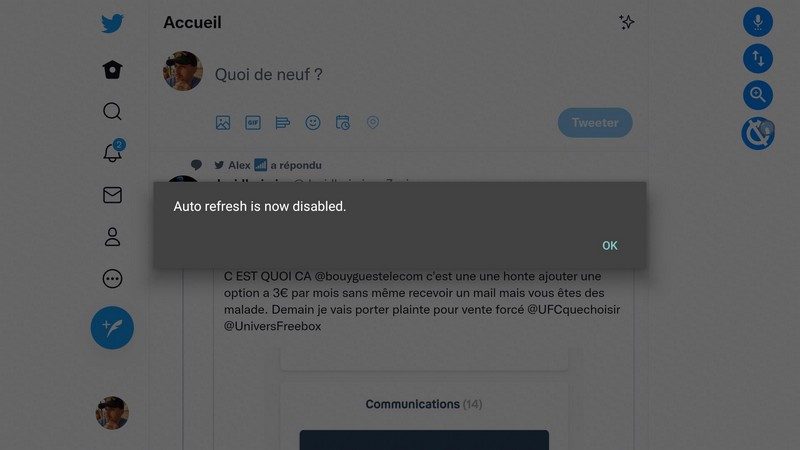Open account avatar at sidebar bottom
This screenshot has height=450, width=800.
pyautogui.click(x=112, y=413)
